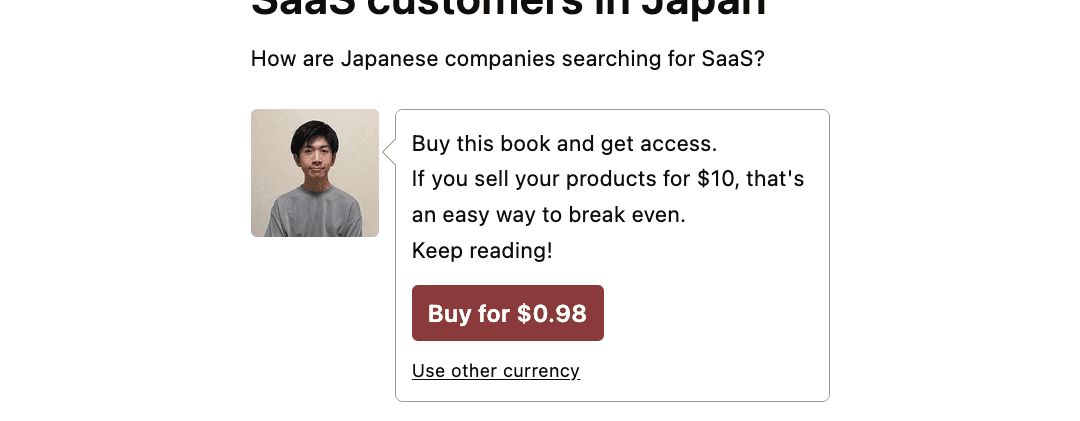1080x421 pixels.
Task: Click the author's profile photo
Action: pyautogui.click(x=315, y=173)
